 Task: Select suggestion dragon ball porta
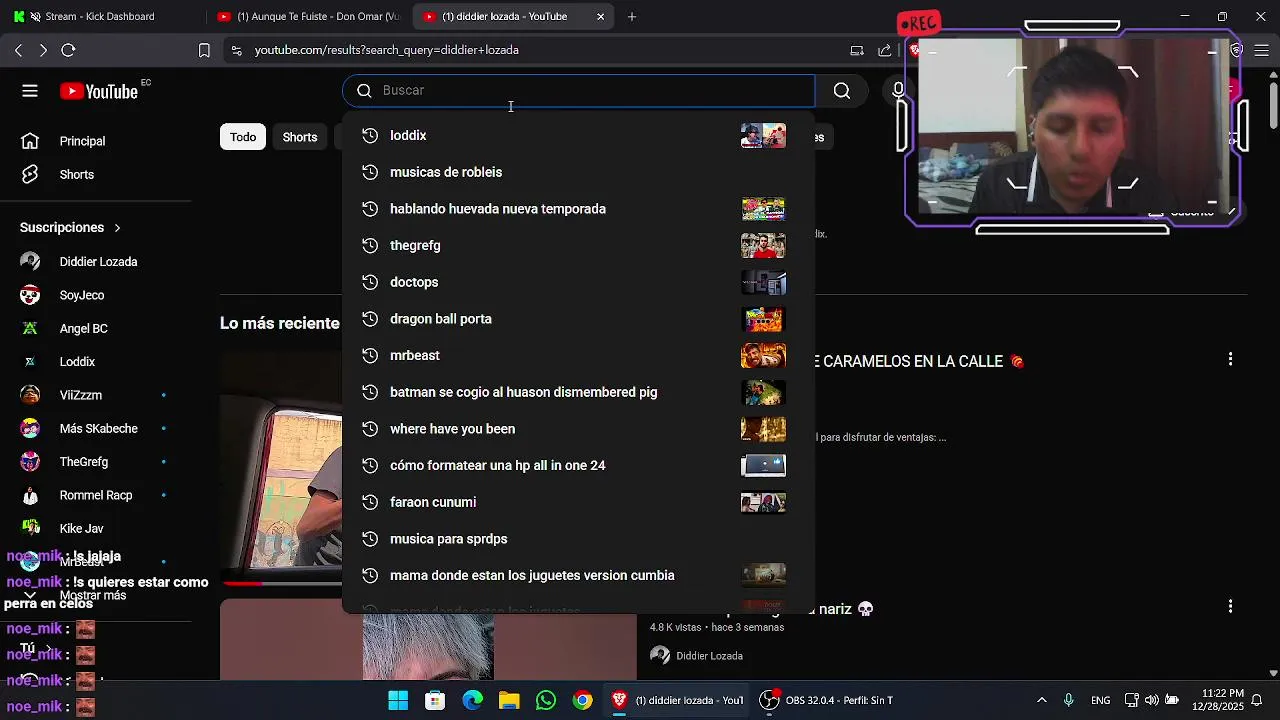click(578, 319)
